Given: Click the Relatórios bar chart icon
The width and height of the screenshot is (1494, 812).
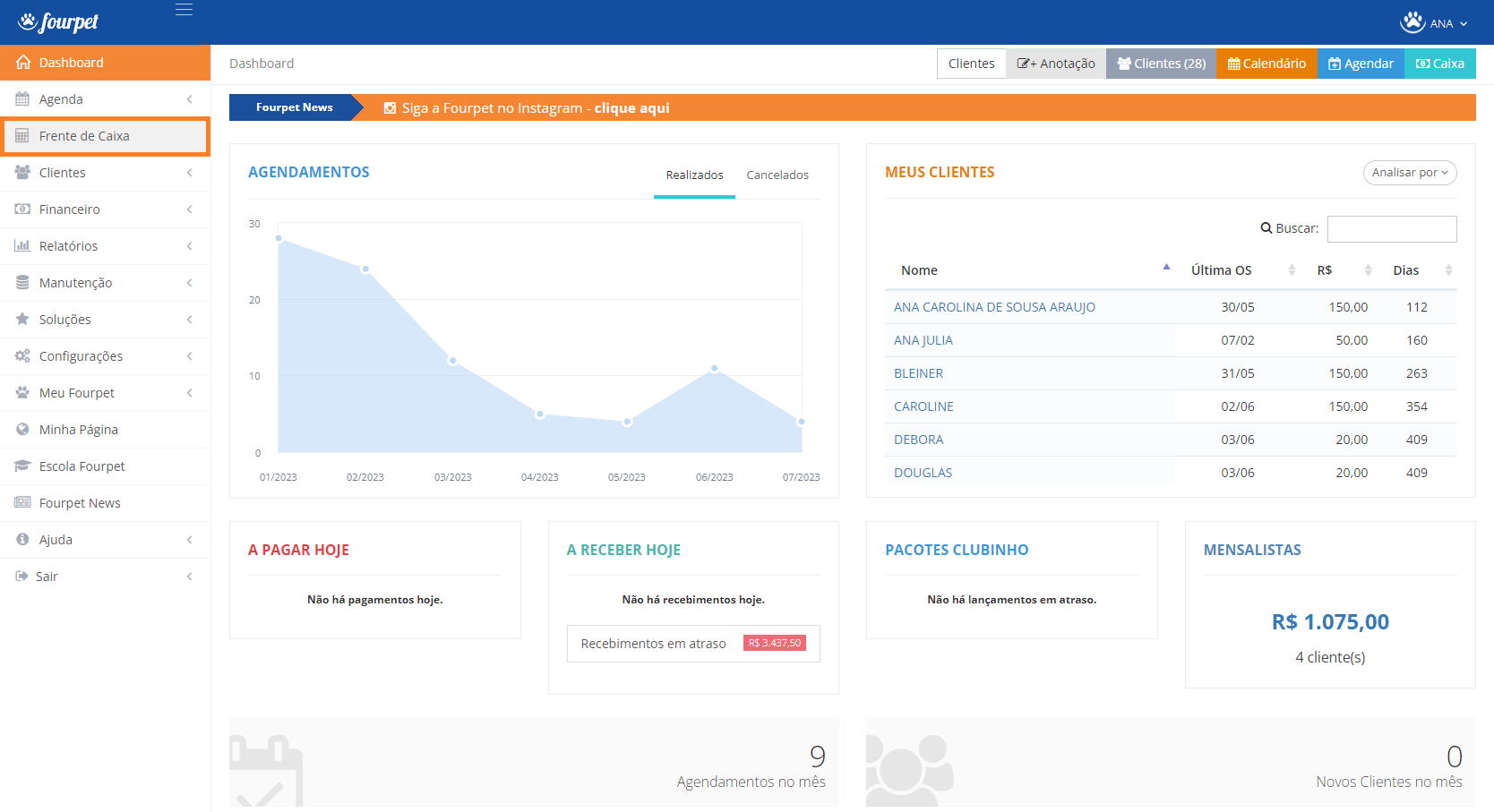Looking at the screenshot, I should point(22,246).
